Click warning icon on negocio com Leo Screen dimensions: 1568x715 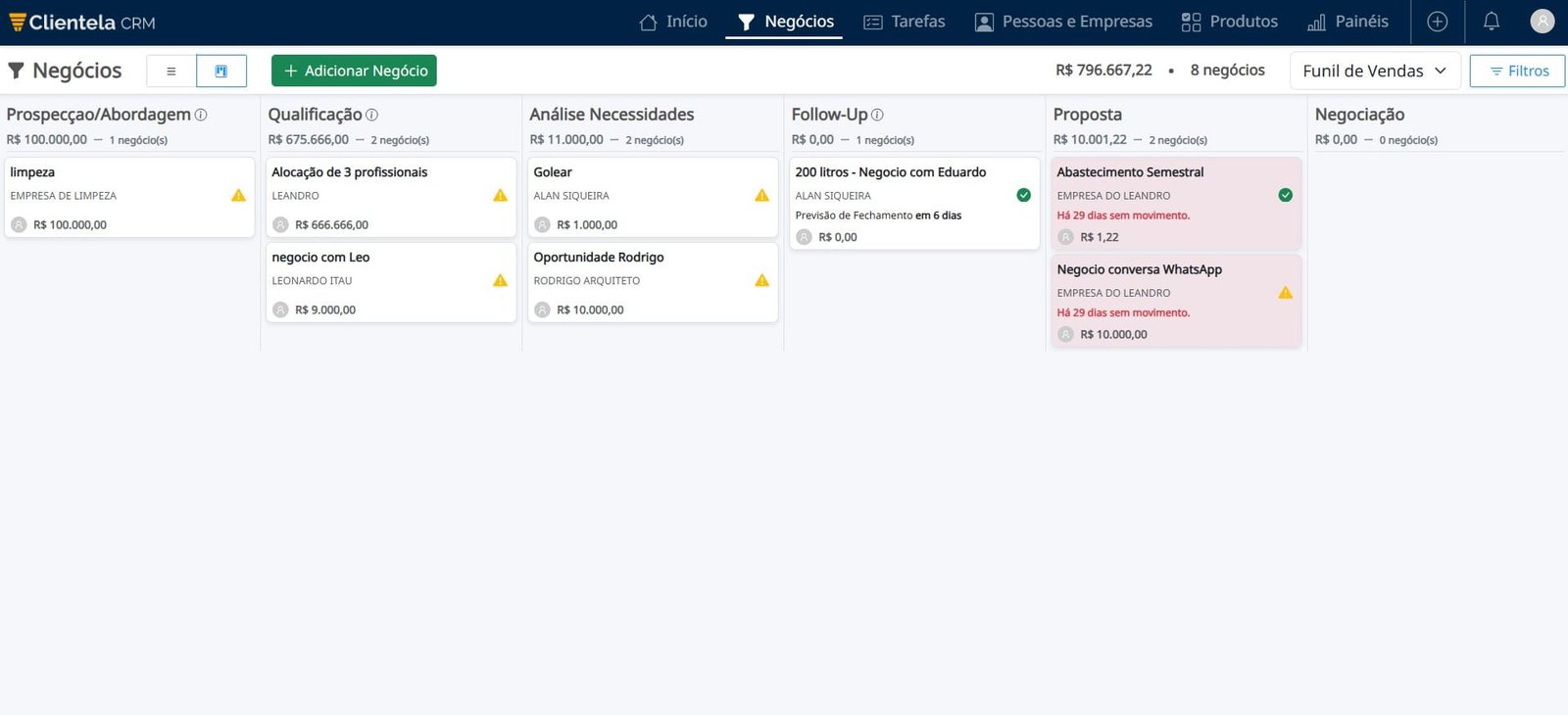click(500, 280)
